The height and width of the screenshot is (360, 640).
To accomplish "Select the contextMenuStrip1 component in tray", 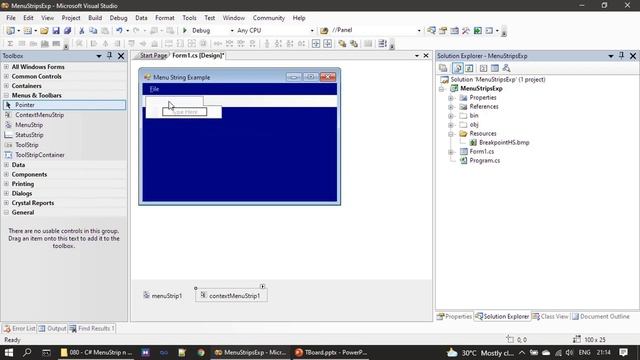I will [x=231, y=296].
